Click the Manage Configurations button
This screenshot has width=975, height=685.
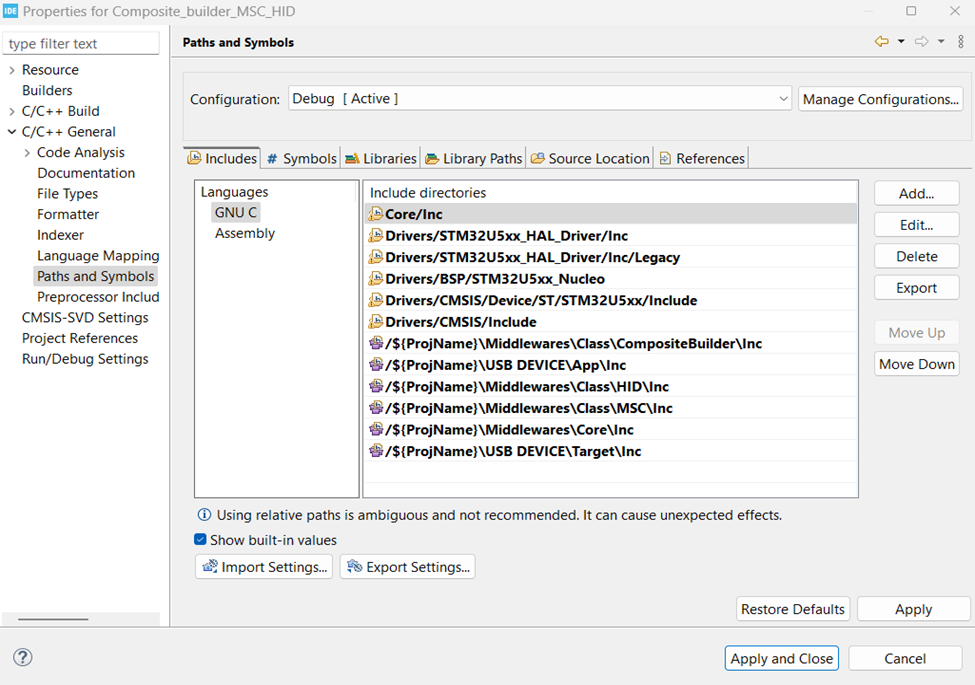pos(880,98)
